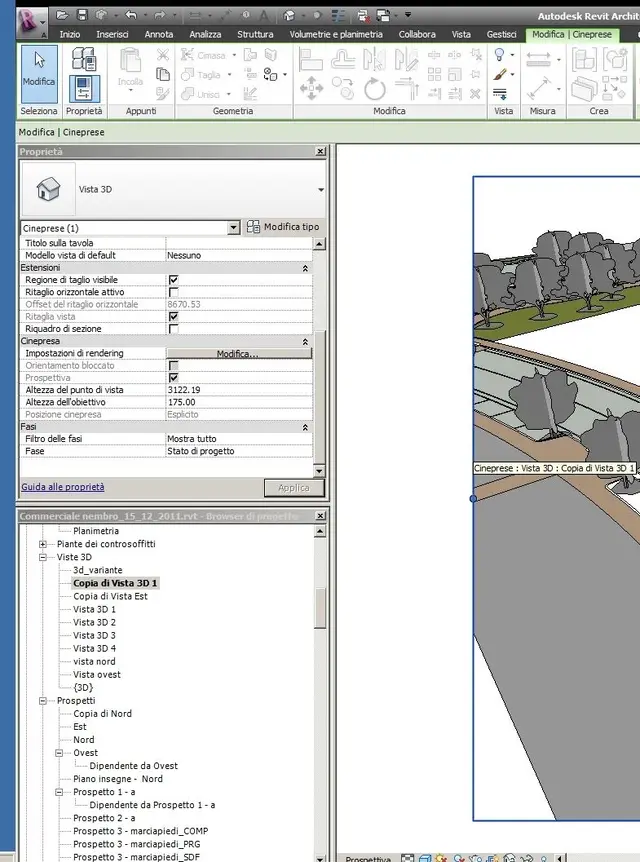Click the Undo arrow in quick access toolbar
640x862 pixels.
point(131,15)
